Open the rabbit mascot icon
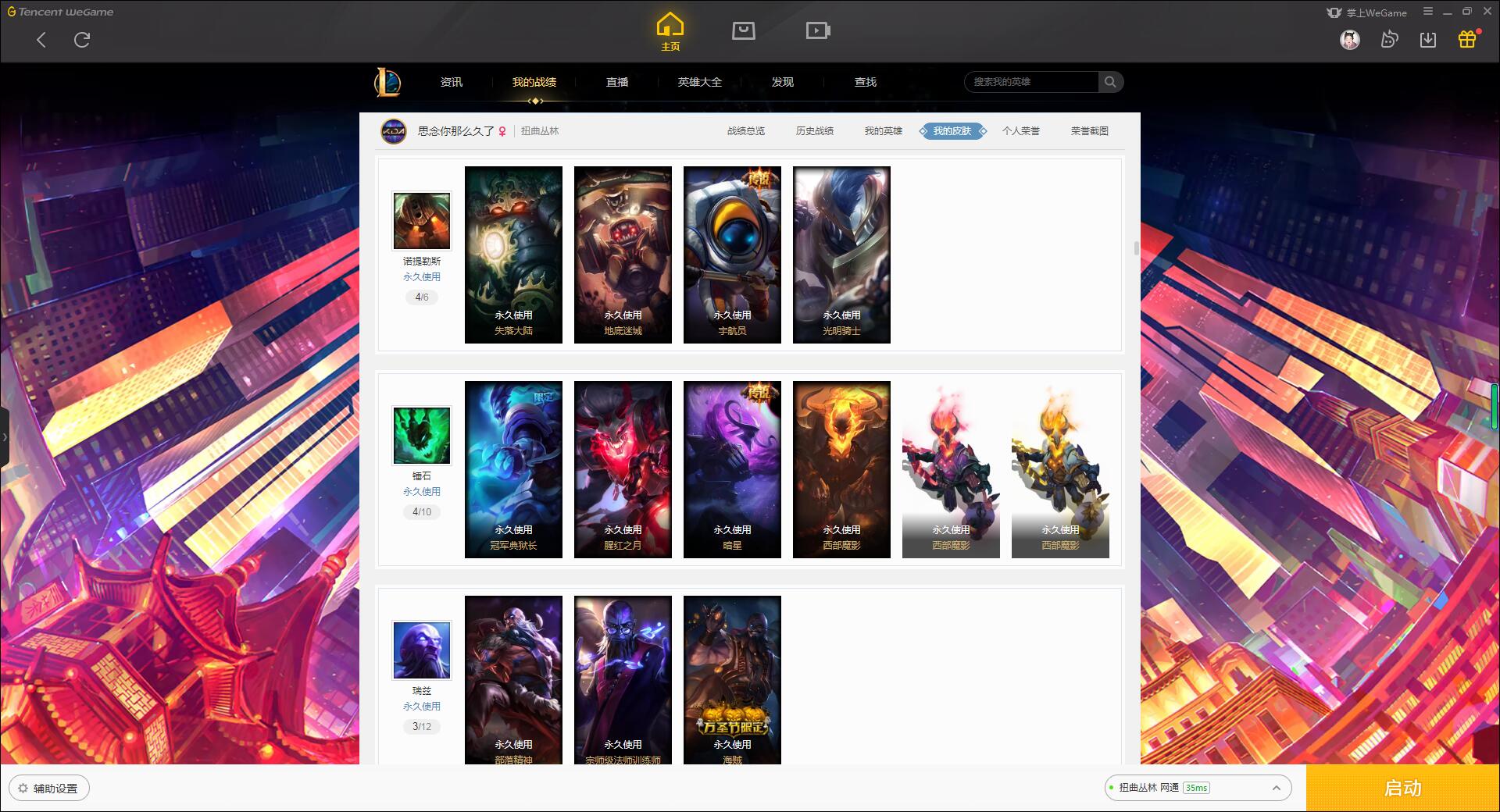Screen dimensions: 1500x812 (1389, 39)
